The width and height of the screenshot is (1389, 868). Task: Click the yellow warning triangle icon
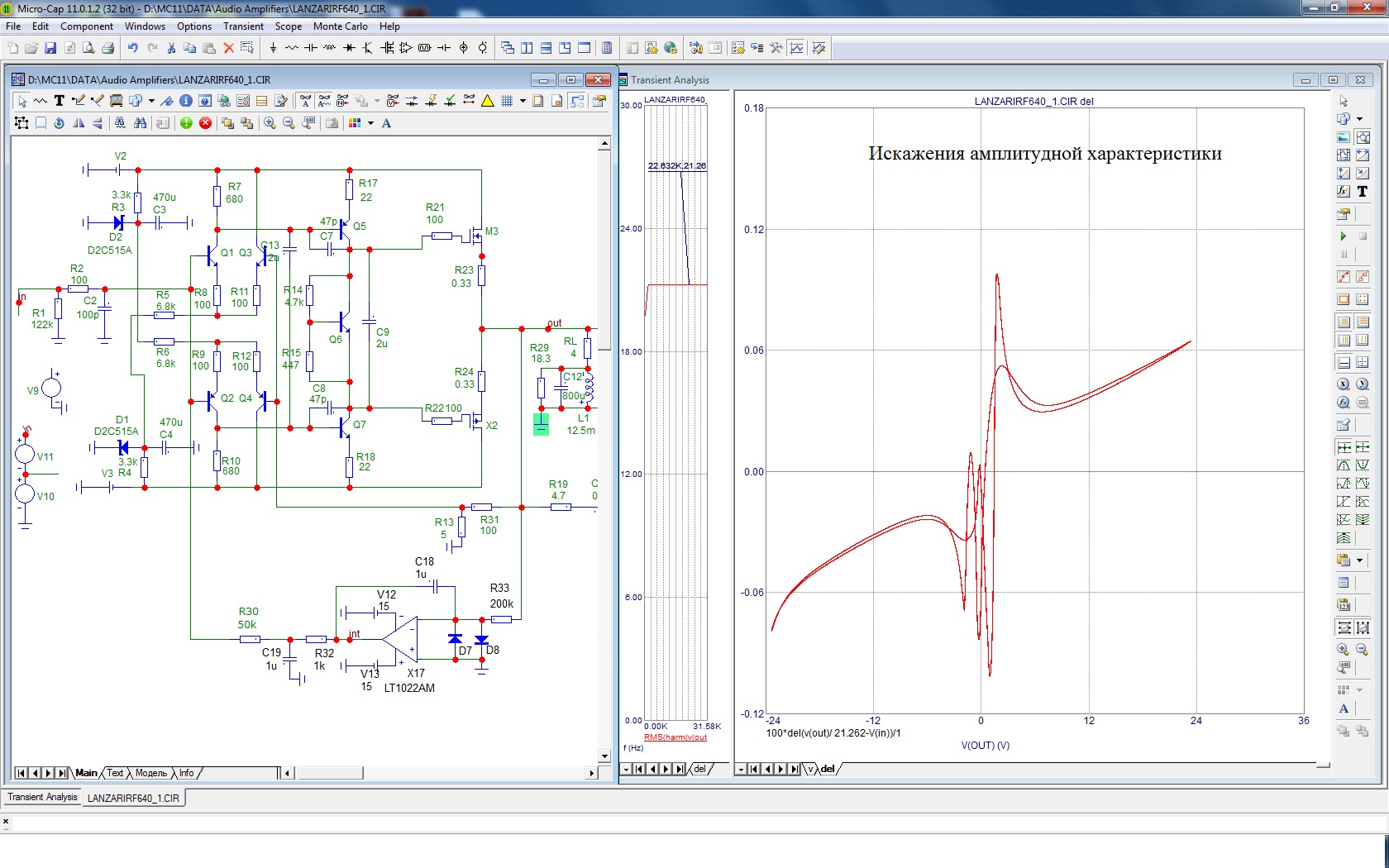tap(488, 101)
